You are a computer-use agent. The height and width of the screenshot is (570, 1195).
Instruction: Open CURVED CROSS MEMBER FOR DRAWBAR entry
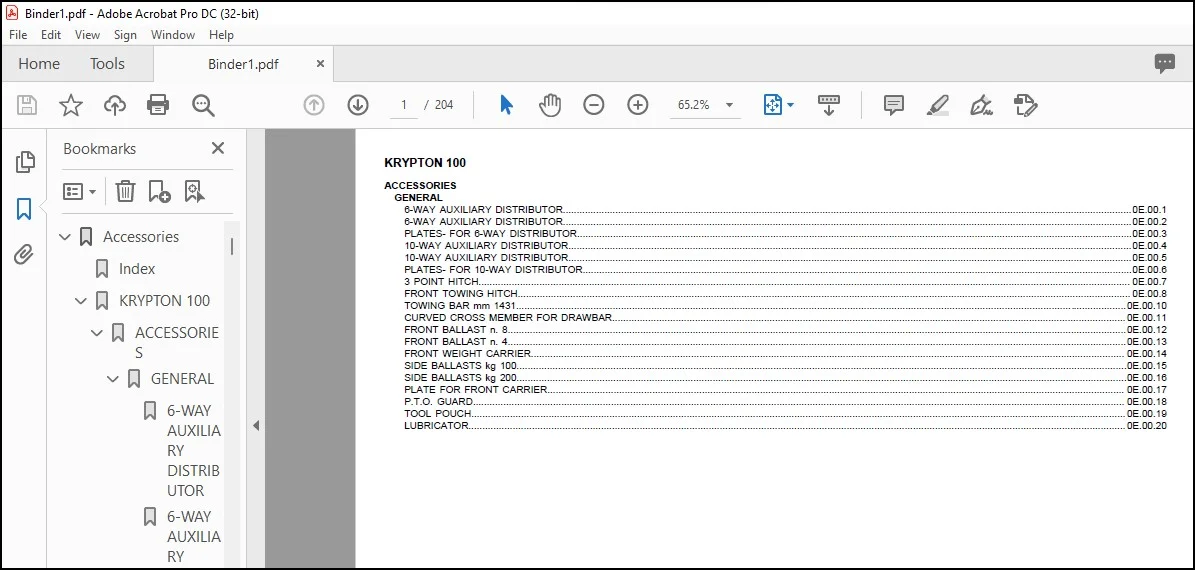click(x=785, y=318)
